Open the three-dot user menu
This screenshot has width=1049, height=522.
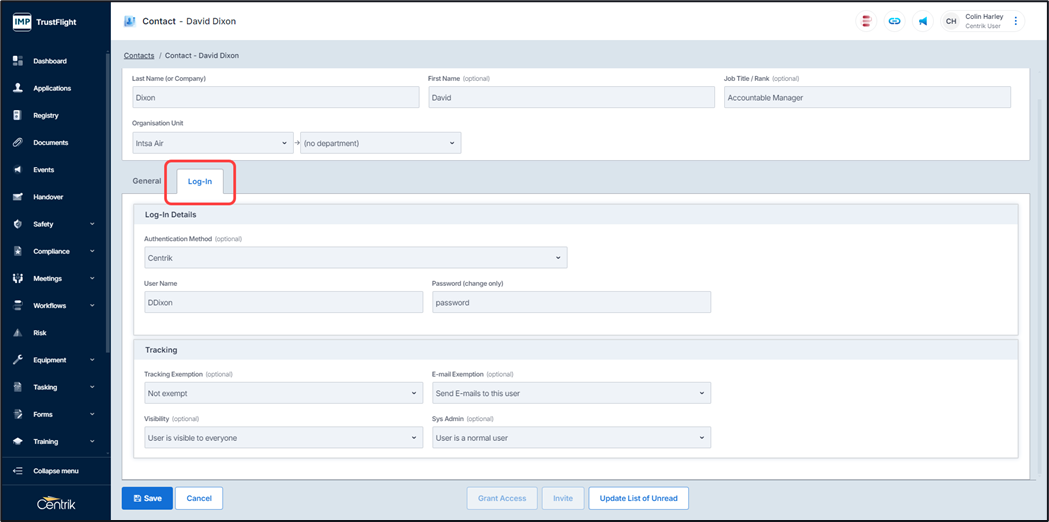[x=1016, y=21]
